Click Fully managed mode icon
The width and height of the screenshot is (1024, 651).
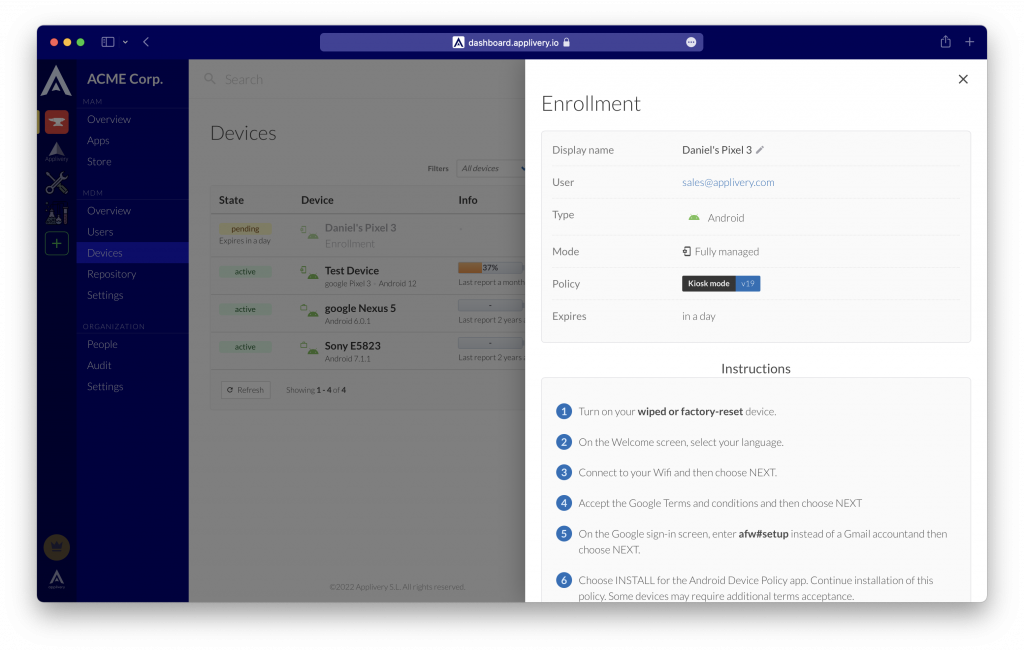point(686,251)
